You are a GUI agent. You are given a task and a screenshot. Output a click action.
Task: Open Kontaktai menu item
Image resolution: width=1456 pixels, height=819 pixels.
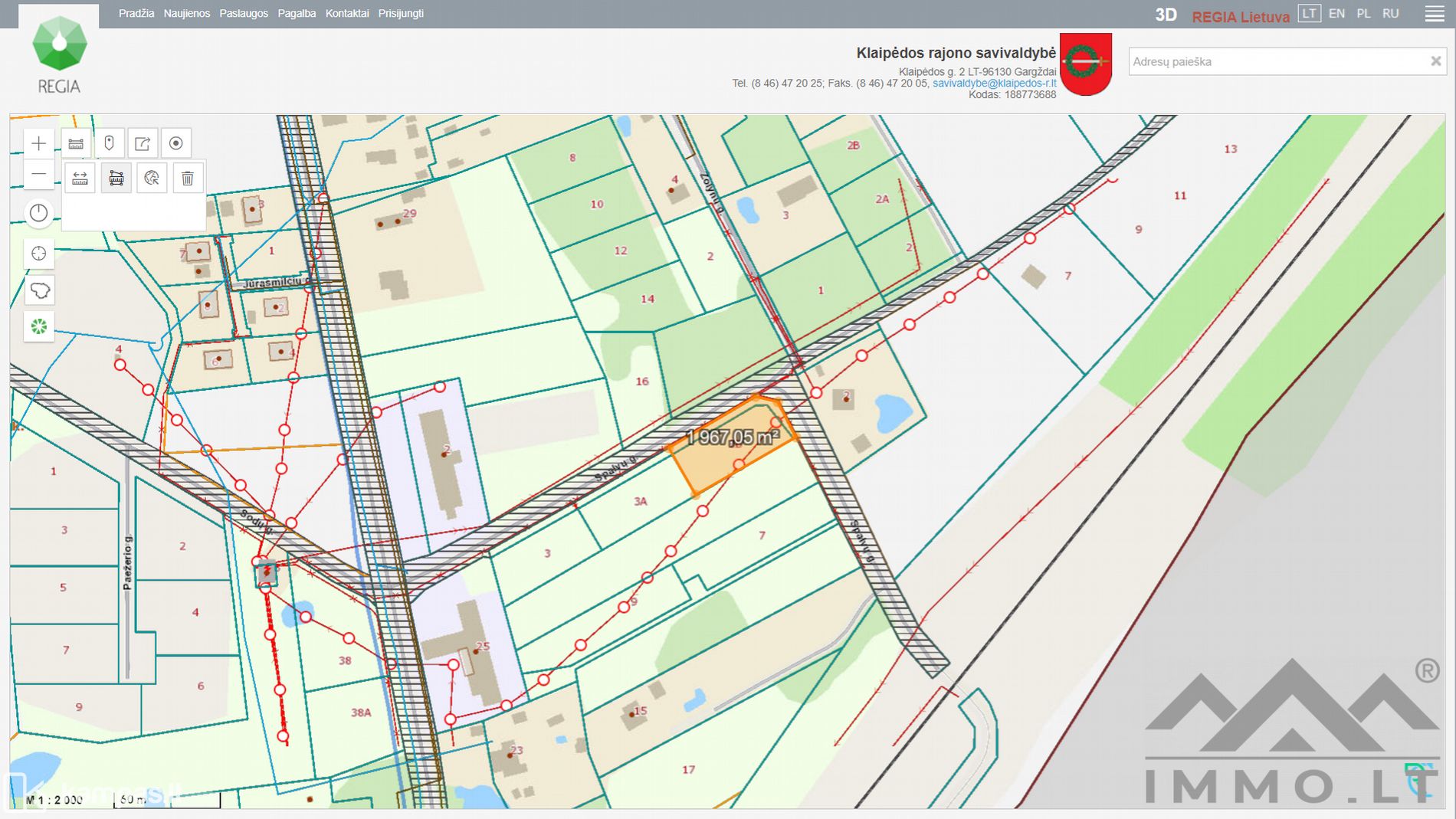click(347, 14)
